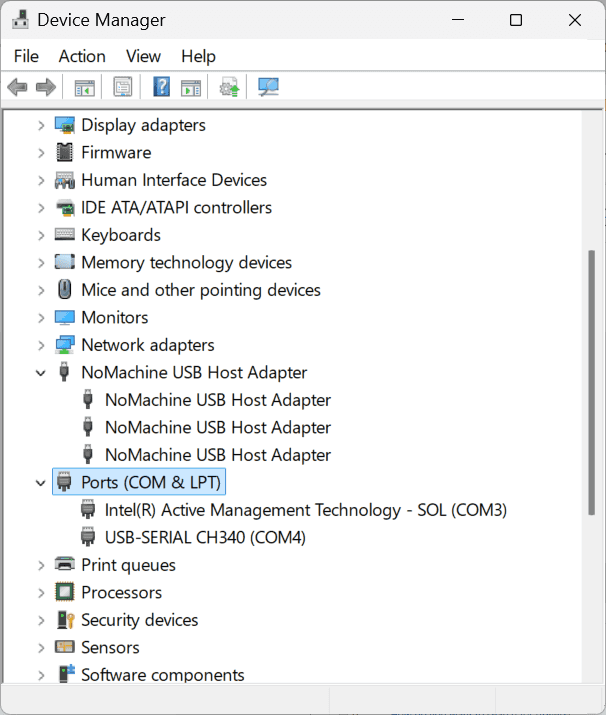Click Show/Hide Console Tree toolbar icon
606x715 pixels.
[85, 88]
